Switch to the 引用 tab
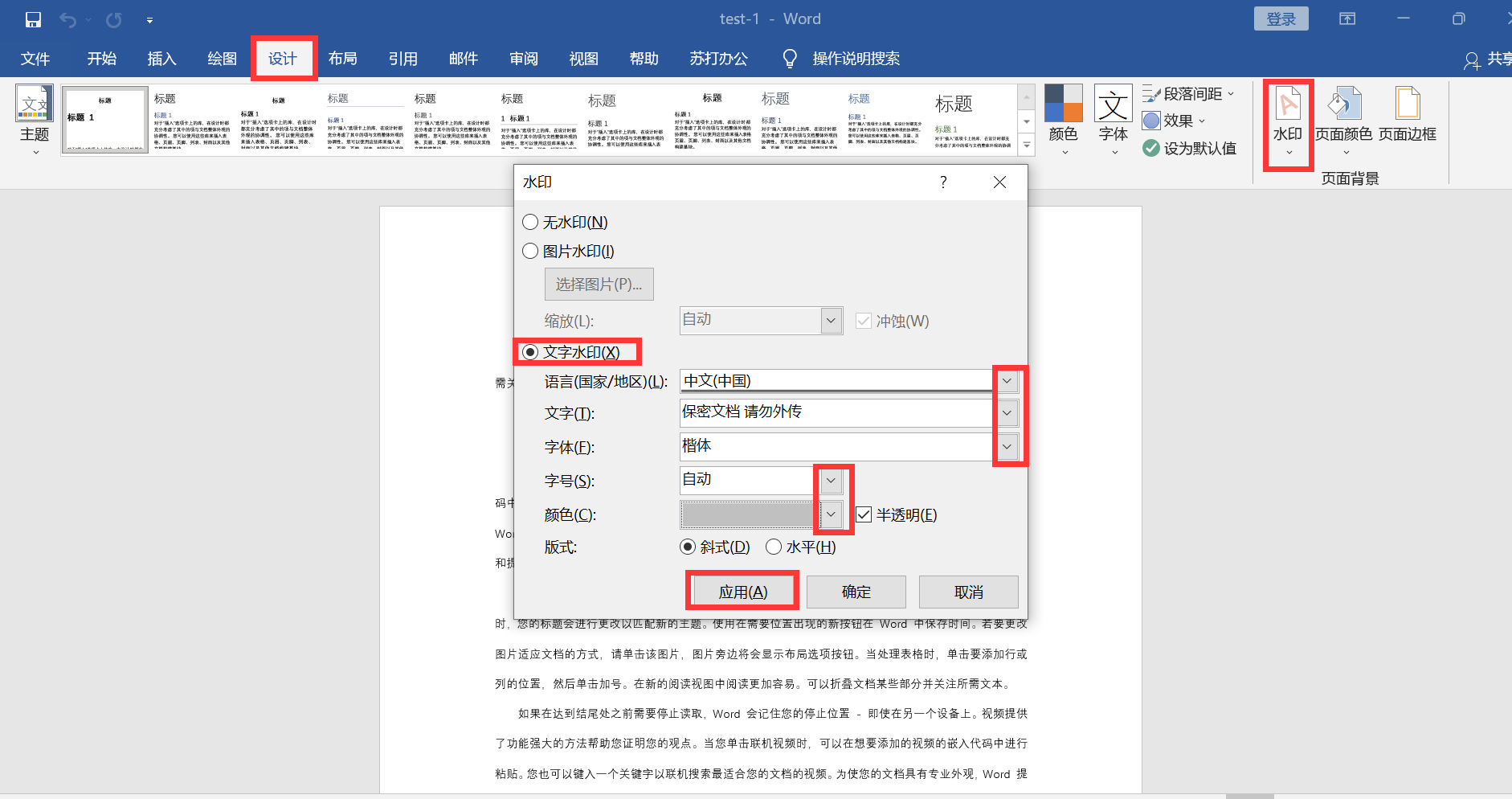Screen dimensions: 1512x799 pos(403,58)
